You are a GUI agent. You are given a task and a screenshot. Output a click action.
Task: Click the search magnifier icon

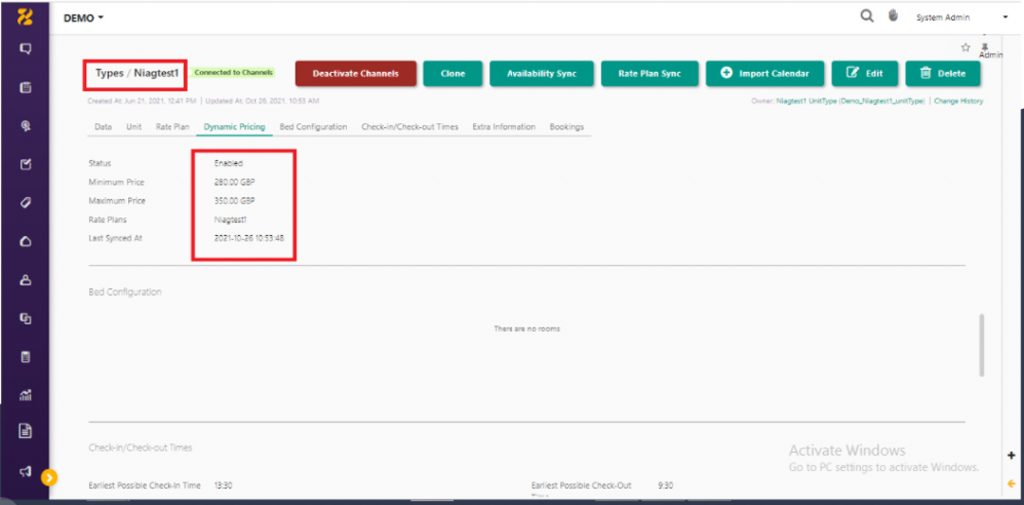(x=867, y=17)
